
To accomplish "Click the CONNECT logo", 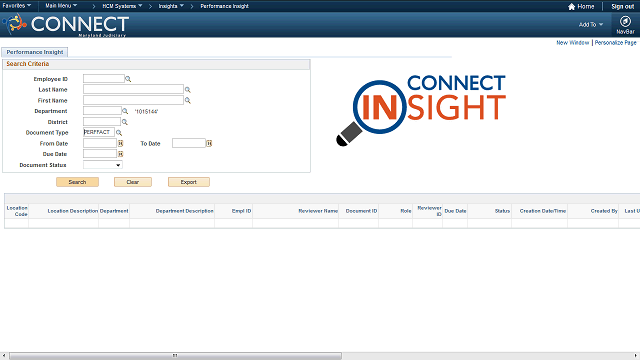I will (x=67, y=24).
